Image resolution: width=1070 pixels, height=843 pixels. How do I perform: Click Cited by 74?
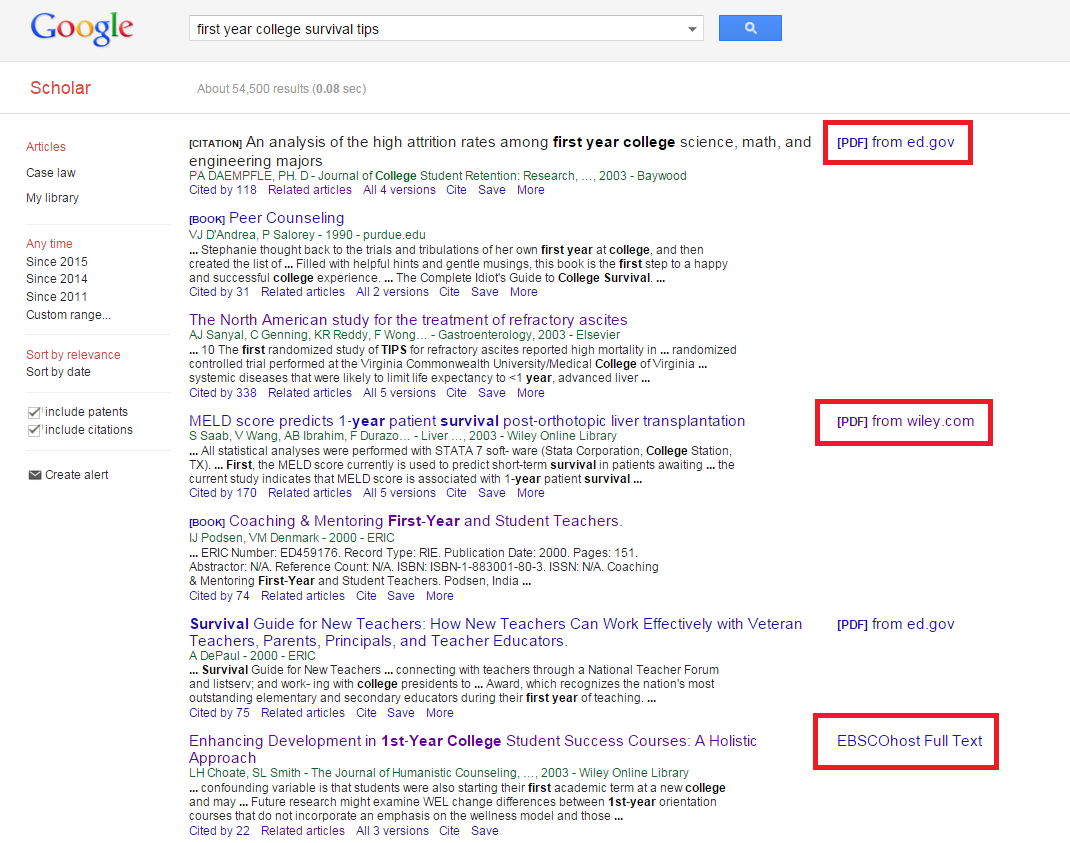pyautogui.click(x=219, y=596)
